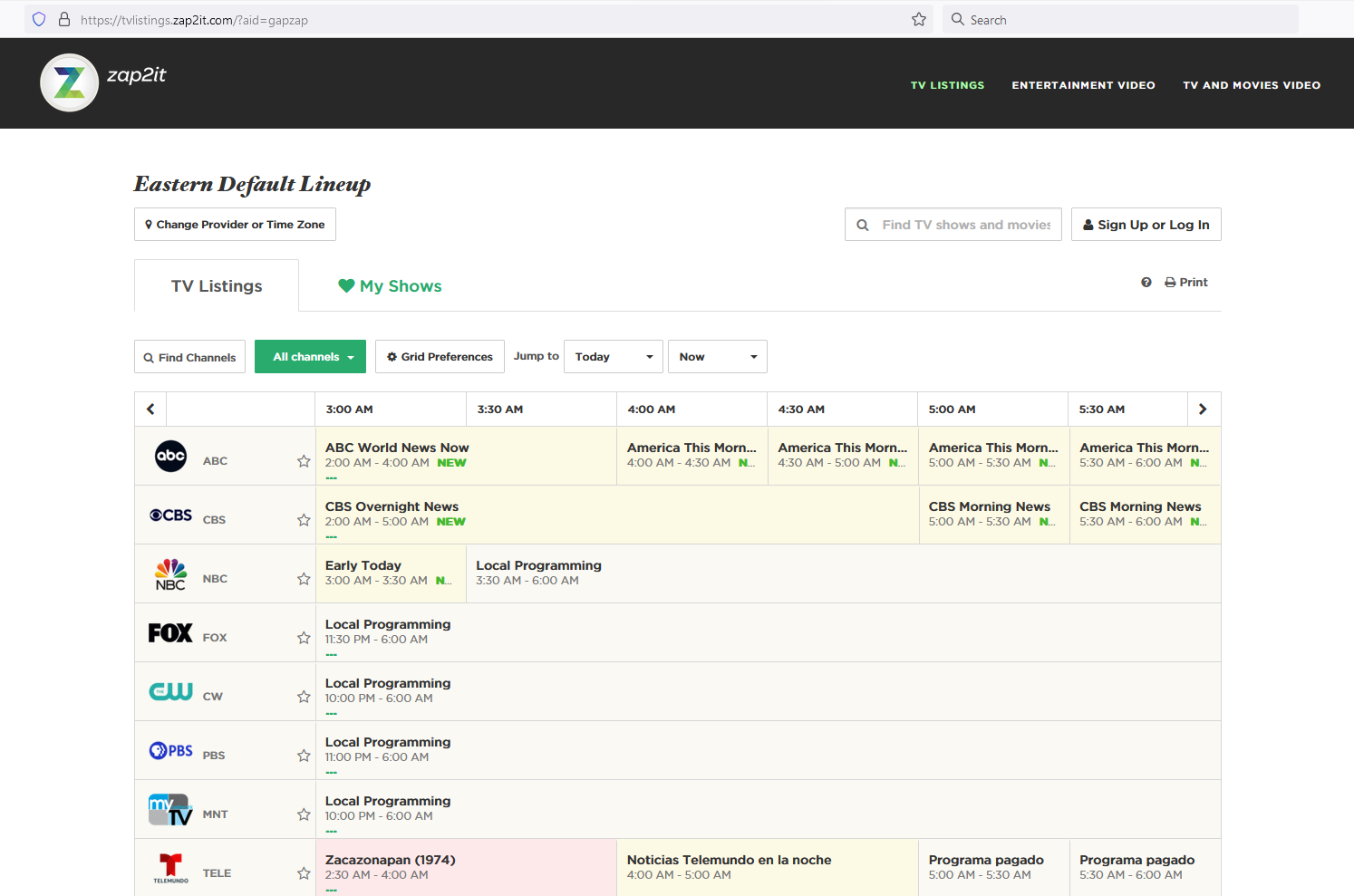Favorite the CW channel star
This screenshot has width=1354, height=896.
304,697
